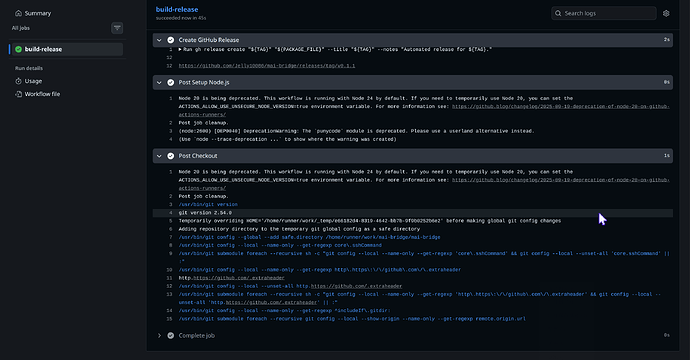Click the filter jobs icon button
The height and width of the screenshot is (360, 690).
[x=117, y=28]
